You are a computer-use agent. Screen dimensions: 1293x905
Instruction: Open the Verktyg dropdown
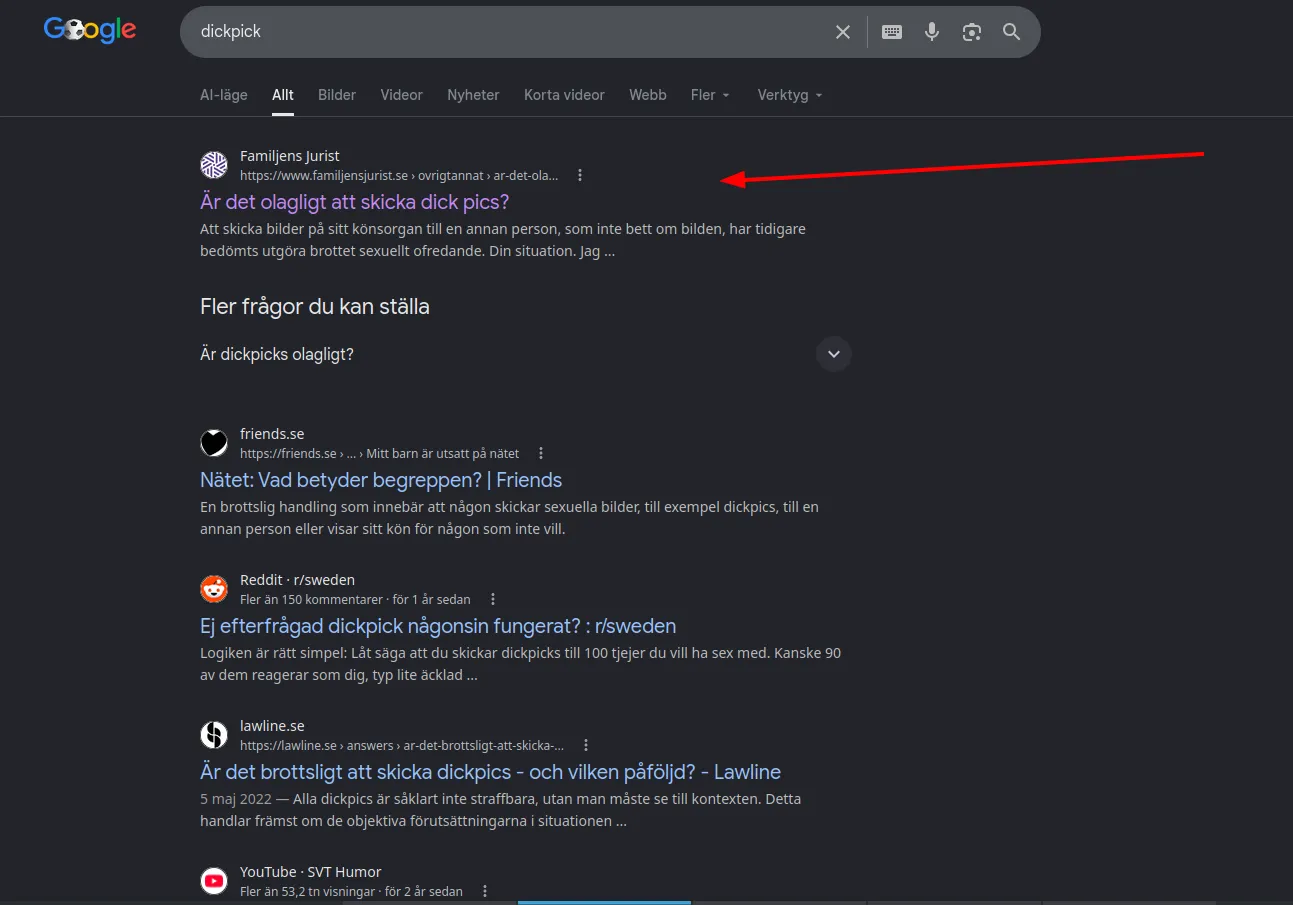pyautogui.click(x=790, y=95)
